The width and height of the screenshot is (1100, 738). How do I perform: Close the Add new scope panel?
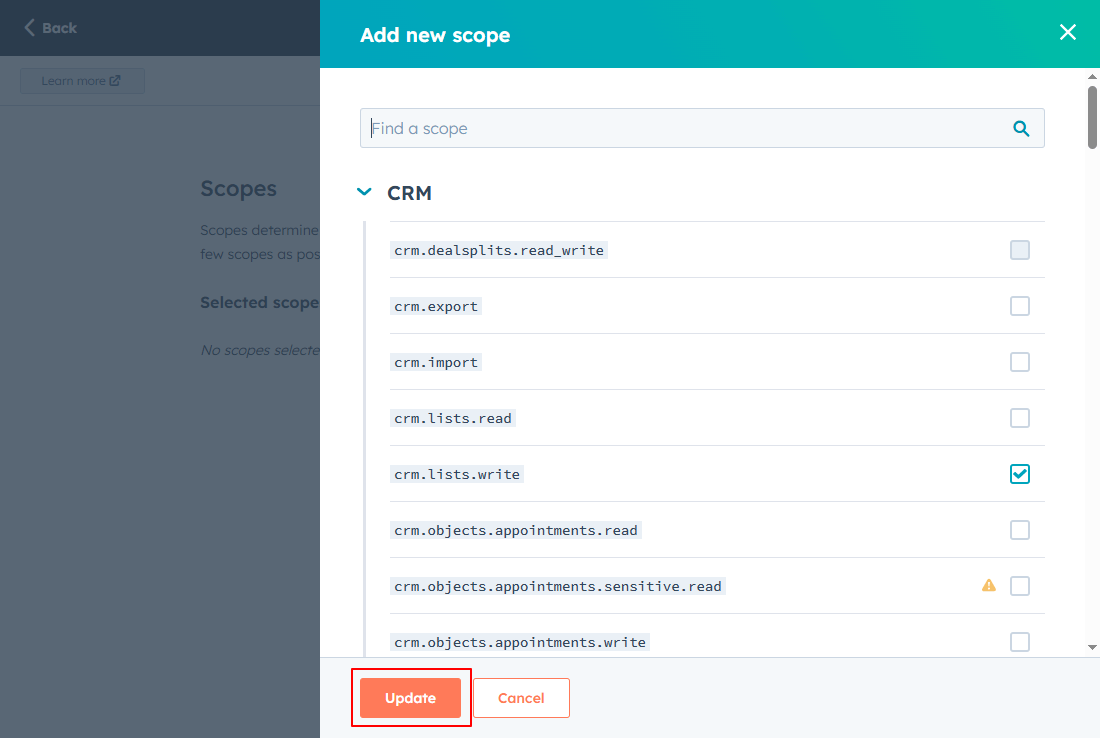[x=1067, y=32]
